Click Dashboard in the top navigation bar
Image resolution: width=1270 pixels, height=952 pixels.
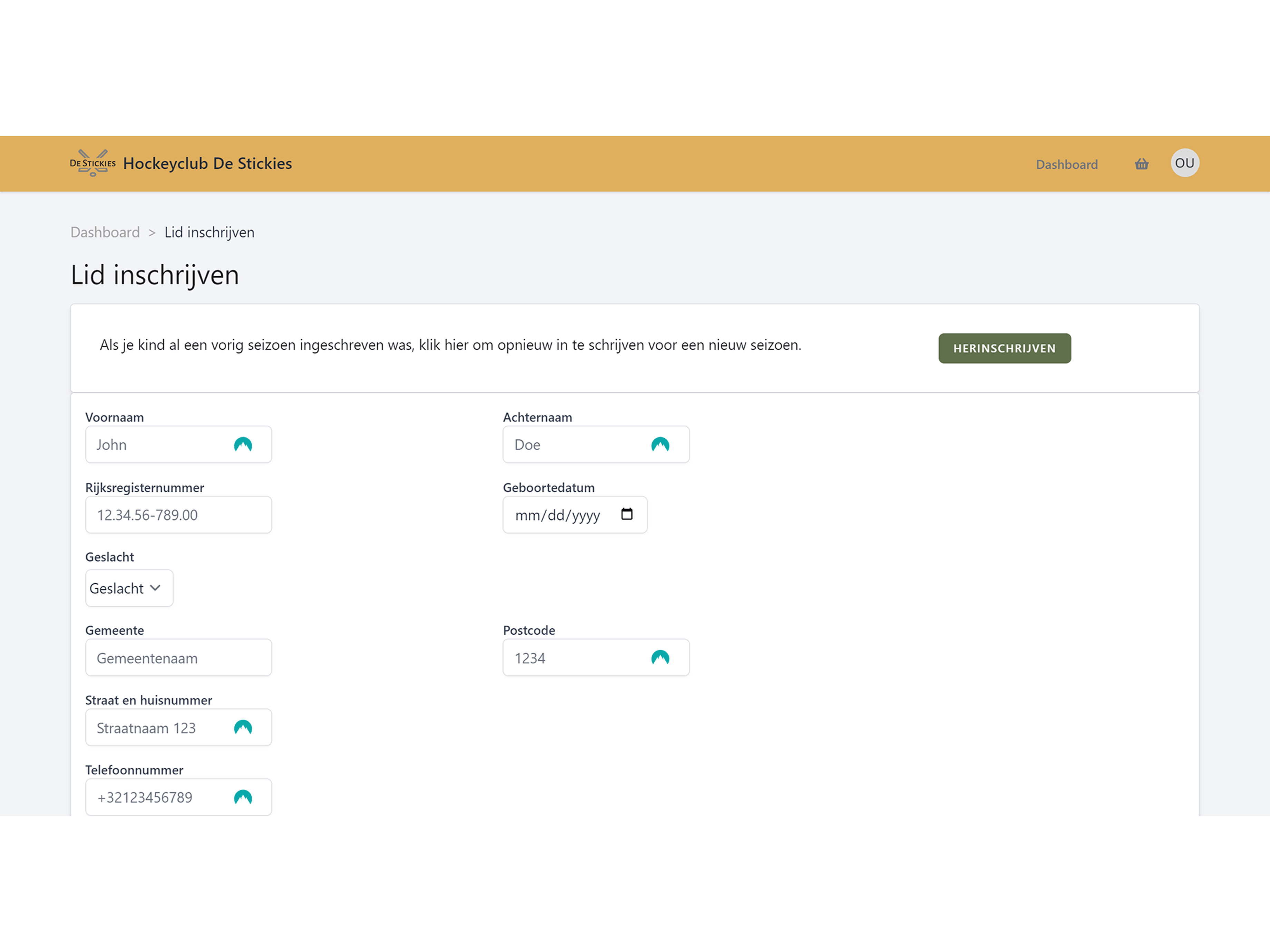click(x=1066, y=164)
